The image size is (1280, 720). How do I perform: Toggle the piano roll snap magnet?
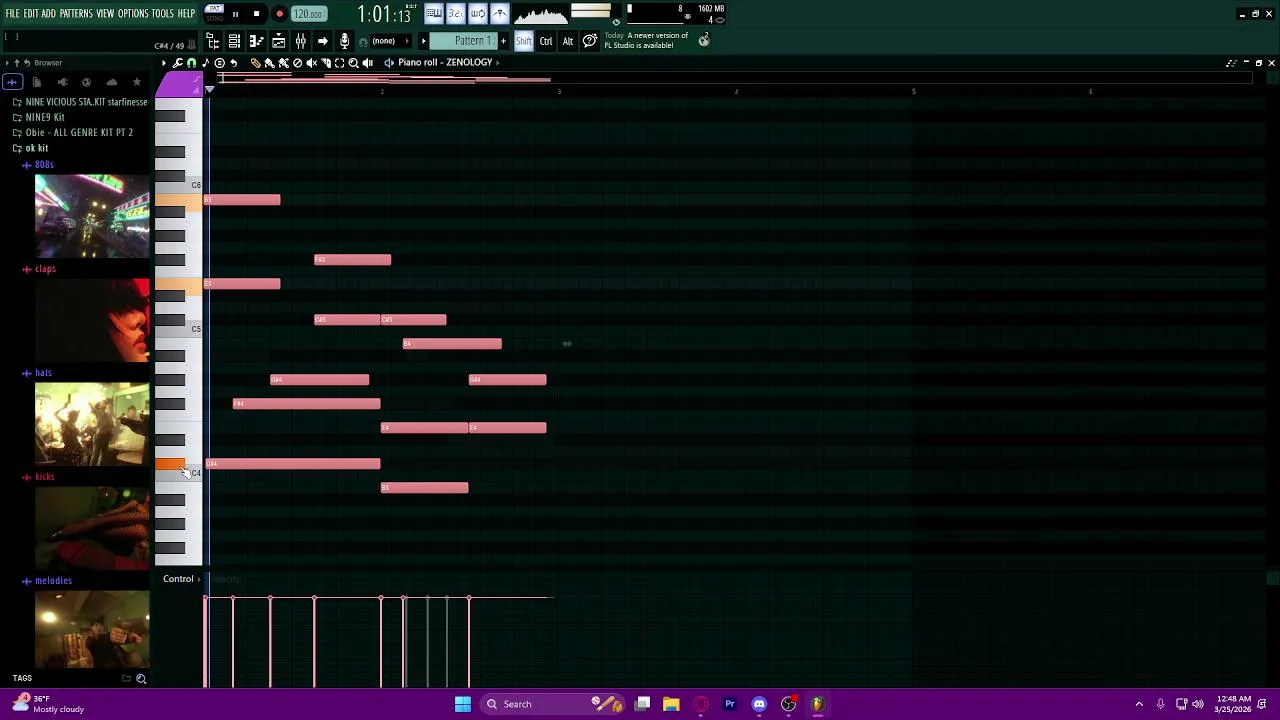(191, 63)
